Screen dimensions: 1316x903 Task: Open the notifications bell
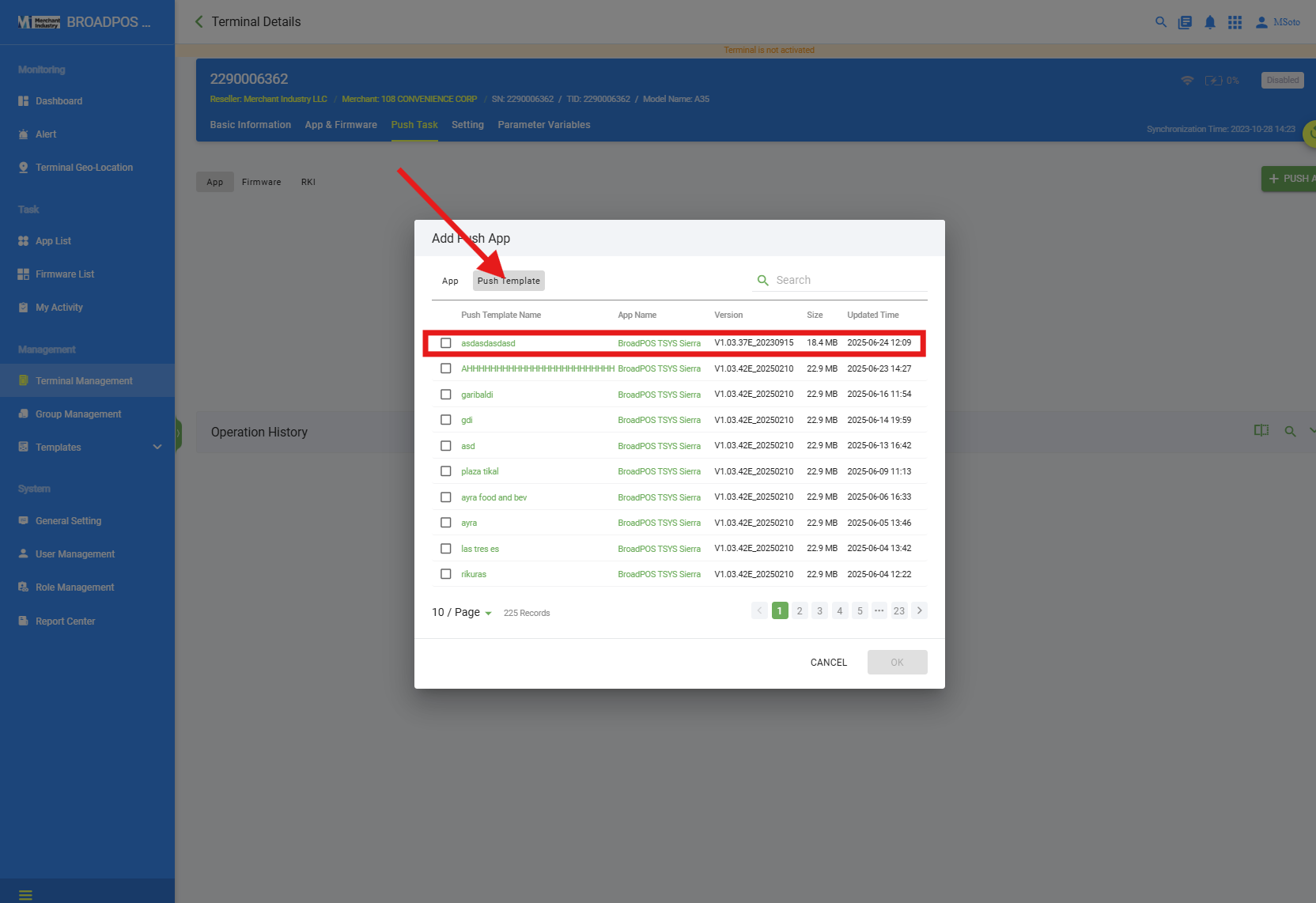point(1210,22)
